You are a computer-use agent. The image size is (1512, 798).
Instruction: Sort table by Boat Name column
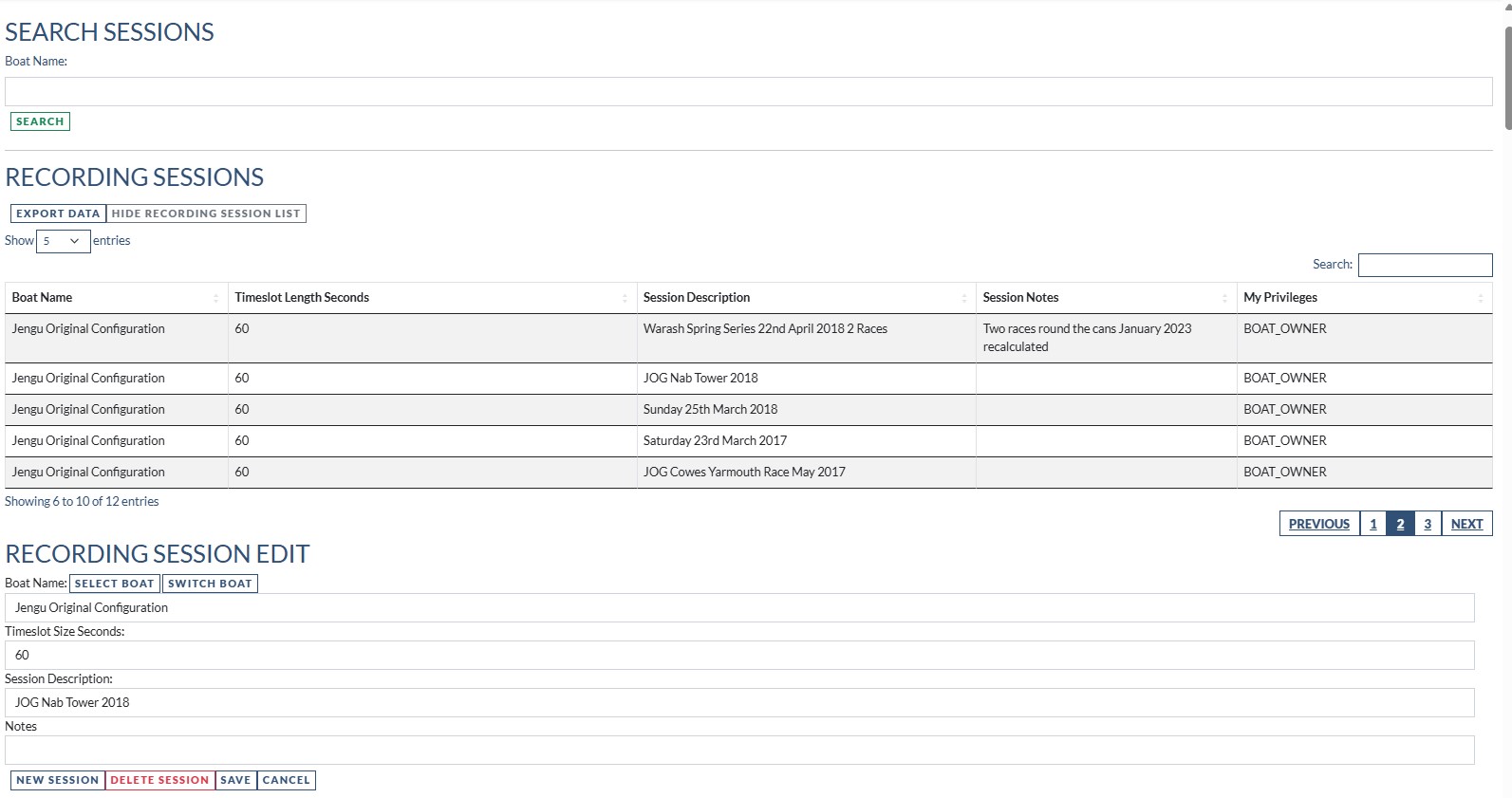[115, 298]
